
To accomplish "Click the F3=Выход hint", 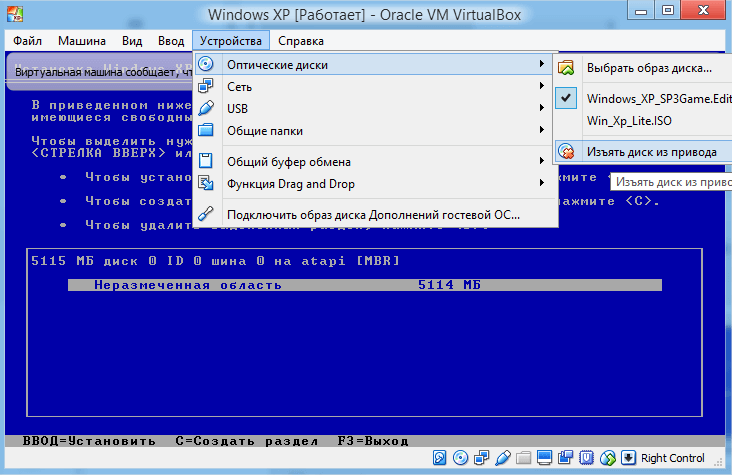I will point(373,441).
